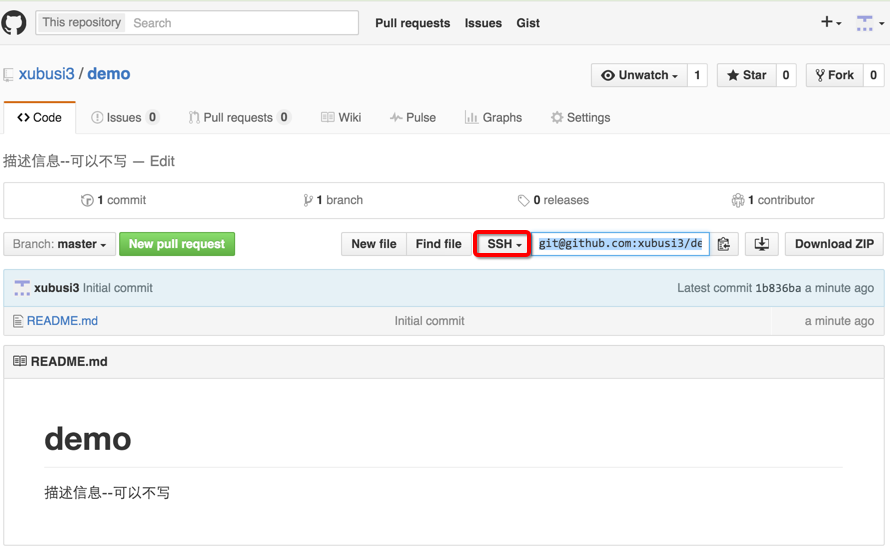The image size is (890, 549).
Task: Edit the repository description
Action: click(162, 161)
